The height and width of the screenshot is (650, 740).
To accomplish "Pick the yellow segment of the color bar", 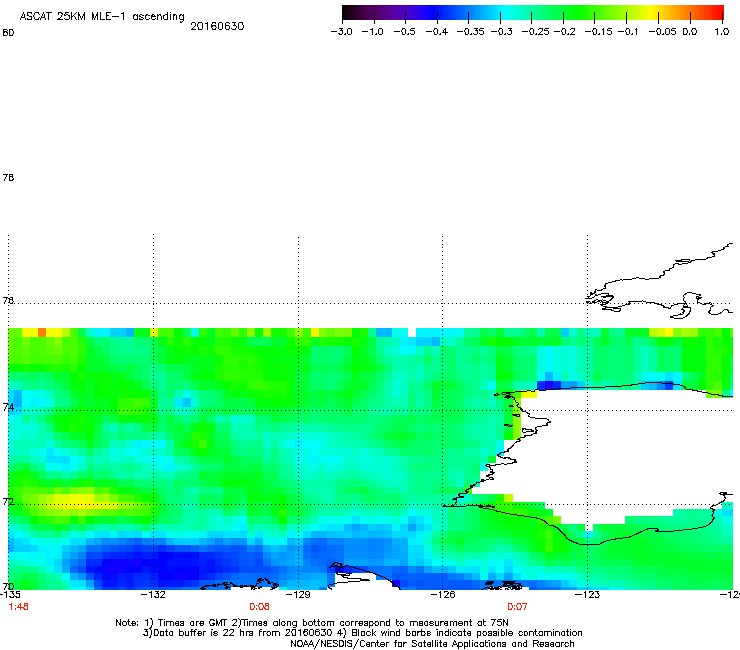I will point(654,12).
